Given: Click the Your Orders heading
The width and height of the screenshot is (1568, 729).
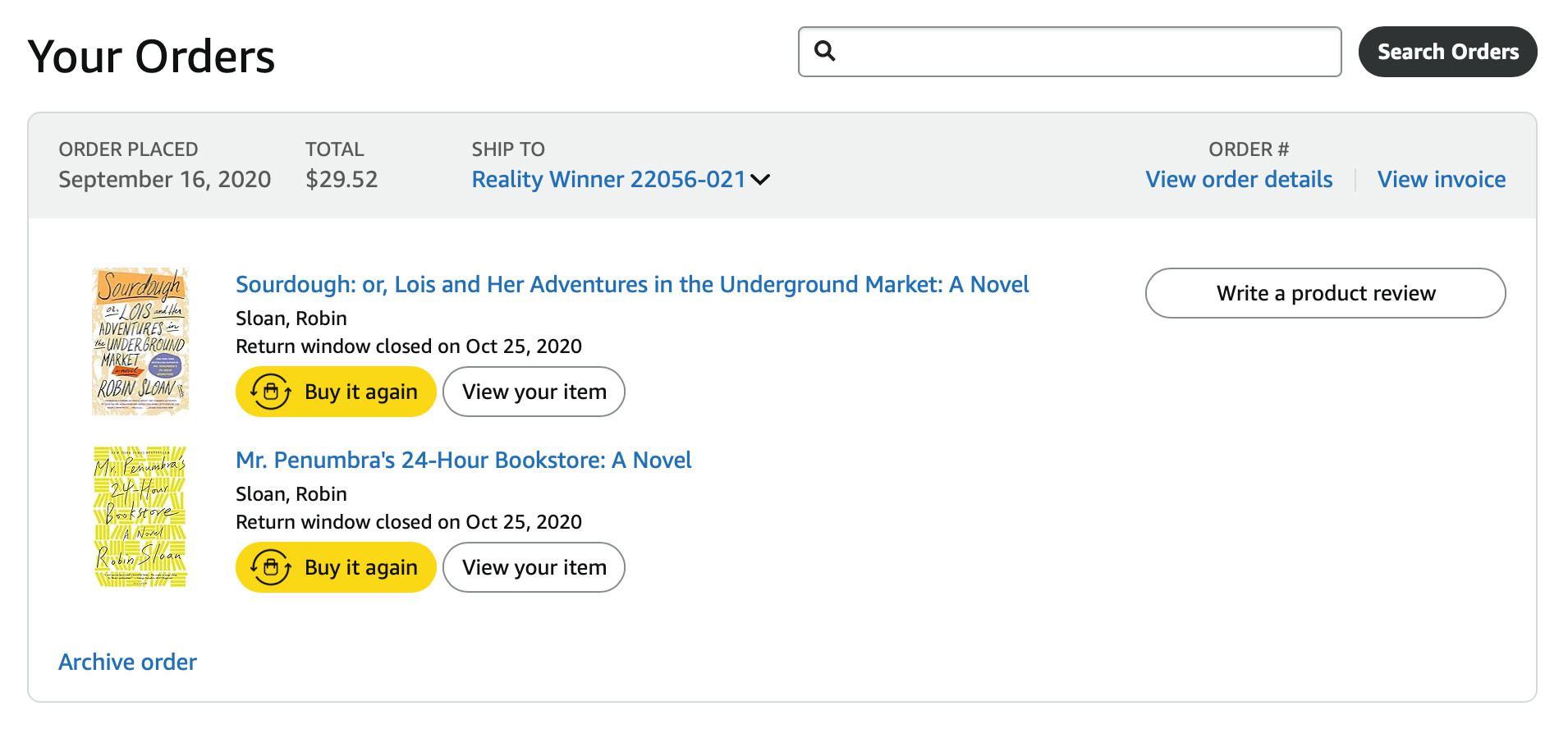Looking at the screenshot, I should pyautogui.click(x=151, y=54).
